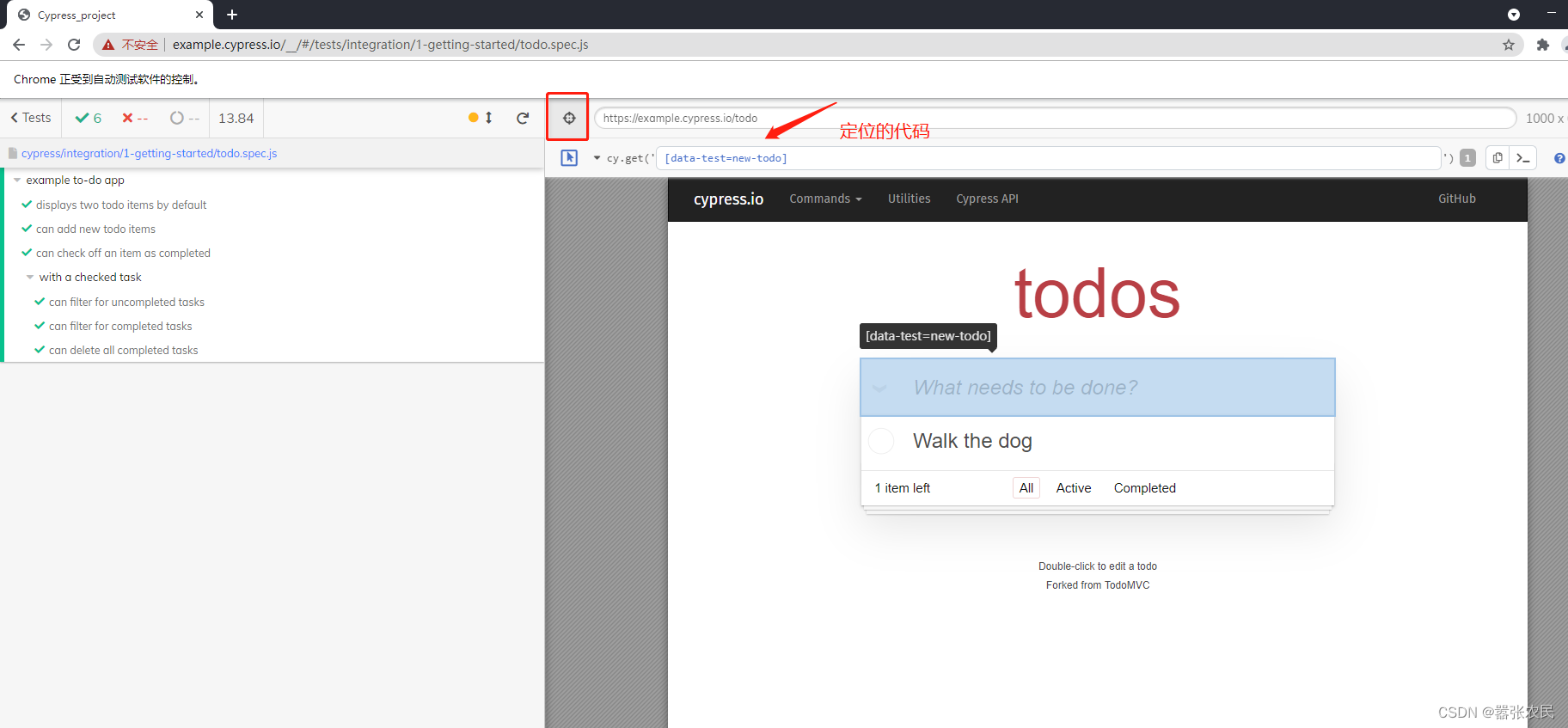Click the app URL field https://example.cypress.io/todo
The image size is (1568, 728).
coord(1055,118)
